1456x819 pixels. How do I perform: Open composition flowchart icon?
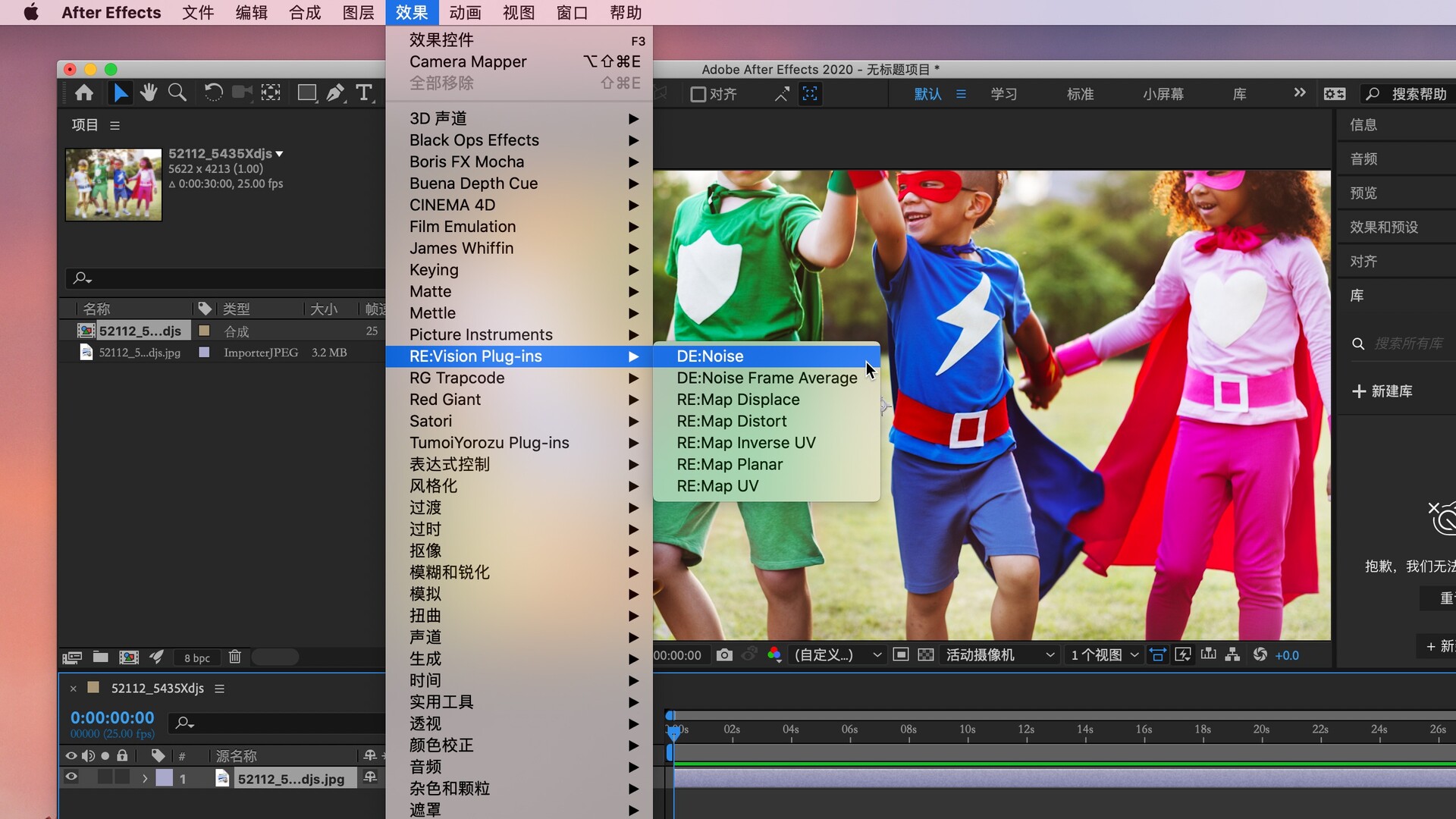tap(1233, 654)
